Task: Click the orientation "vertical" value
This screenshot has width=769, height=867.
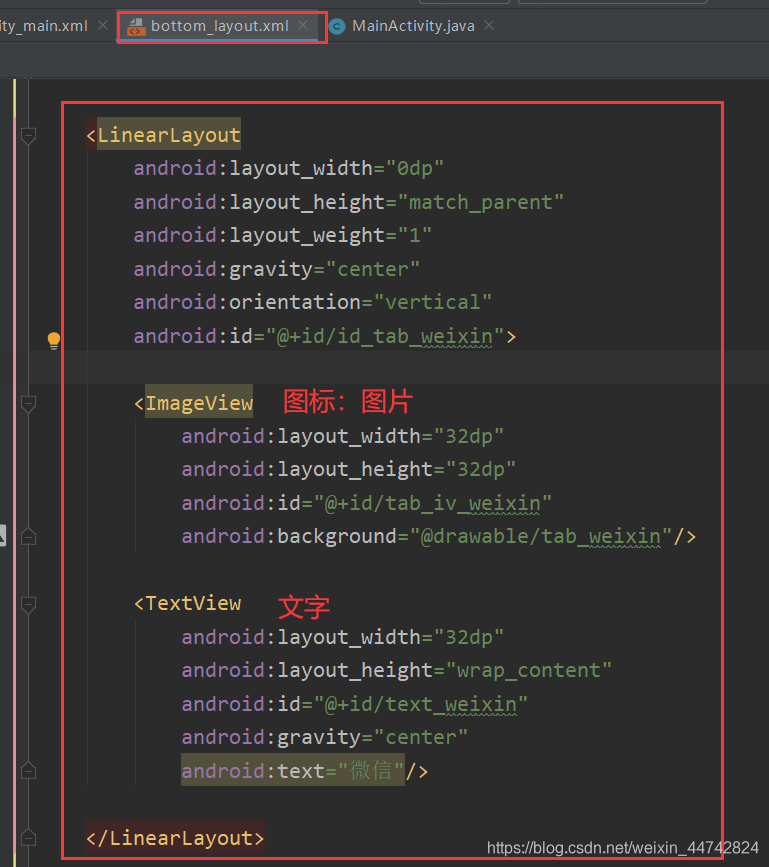Action: [x=432, y=302]
